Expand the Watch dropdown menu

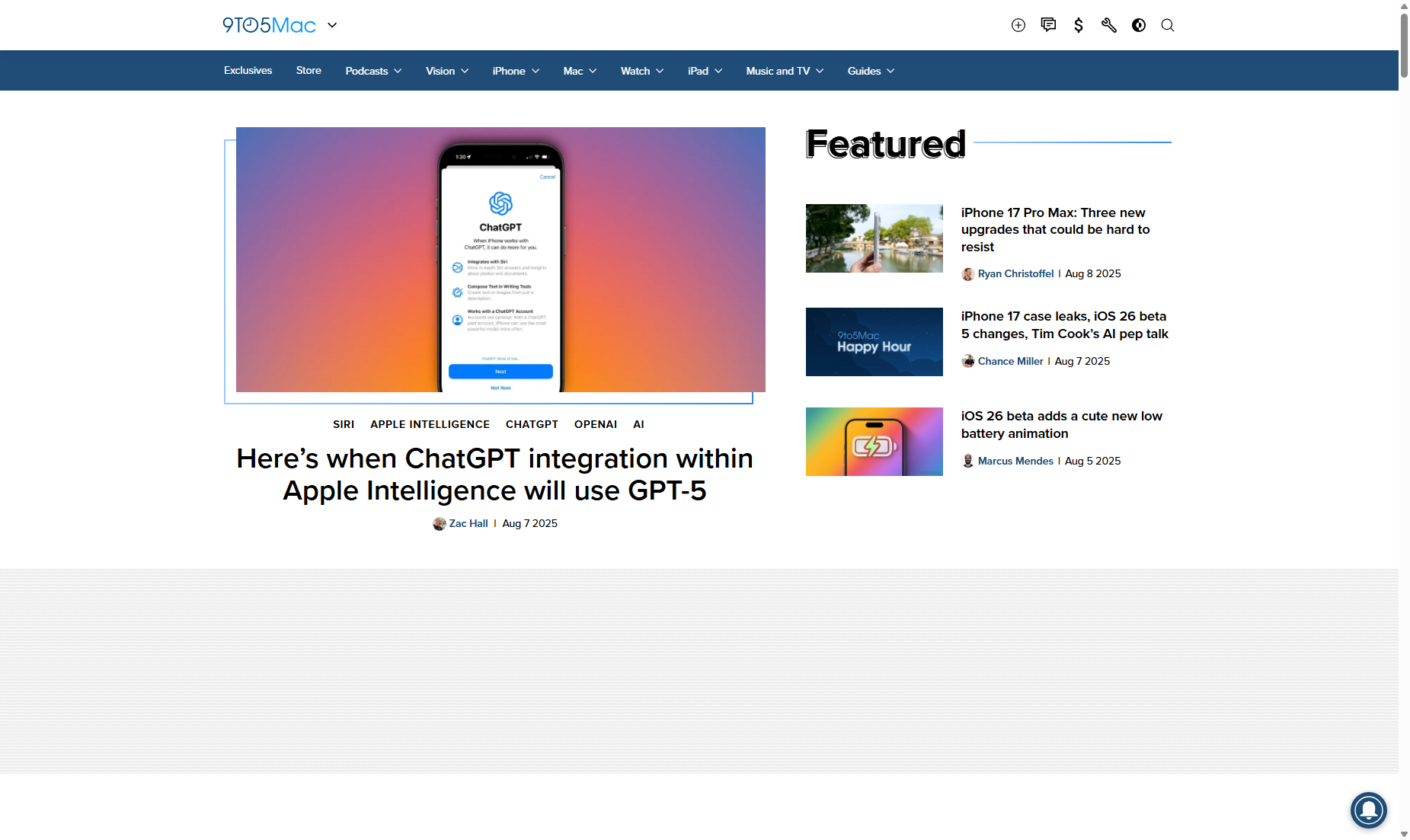coord(642,71)
